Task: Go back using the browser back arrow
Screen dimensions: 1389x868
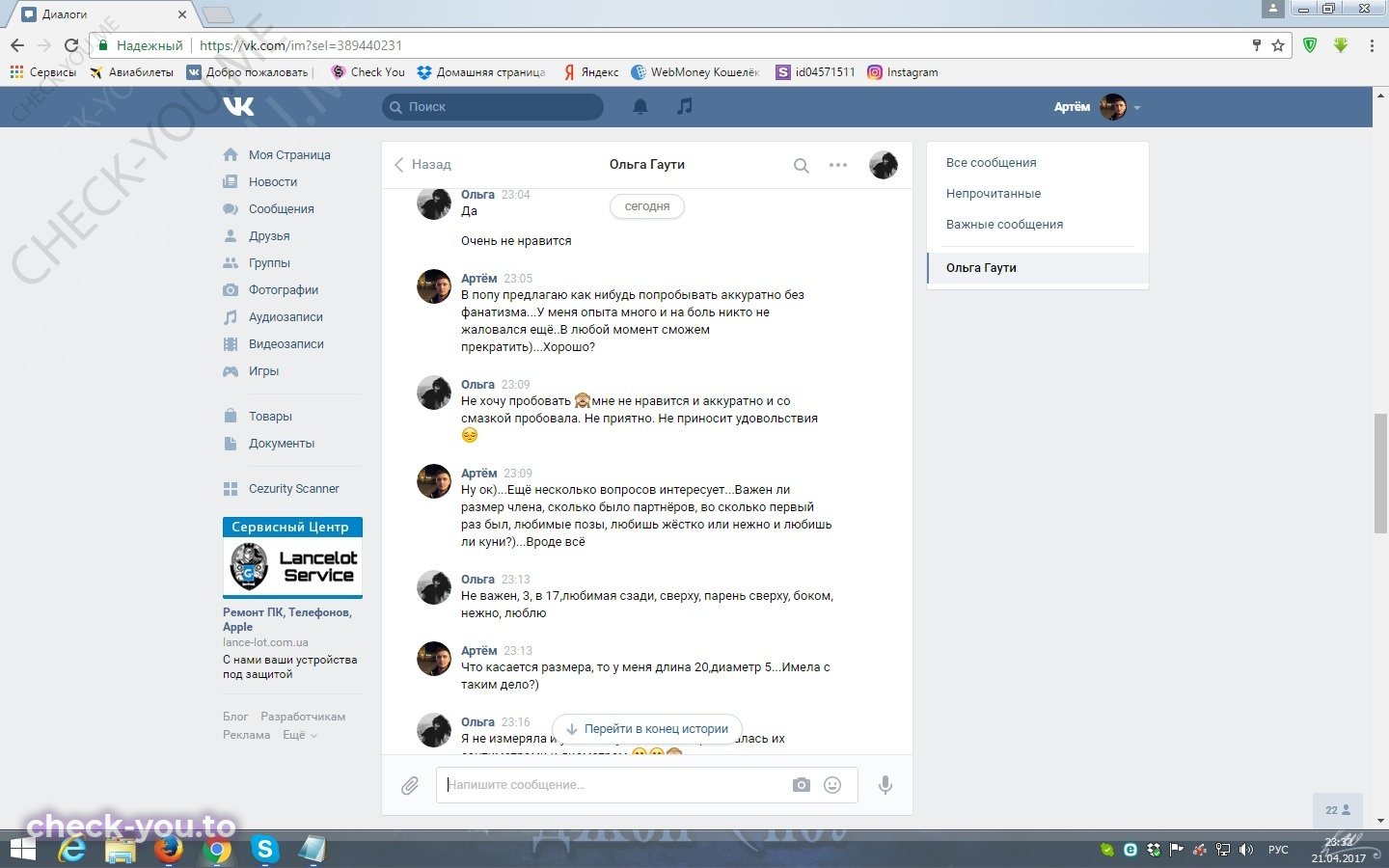Action: pyautogui.click(x=17, y=45)
